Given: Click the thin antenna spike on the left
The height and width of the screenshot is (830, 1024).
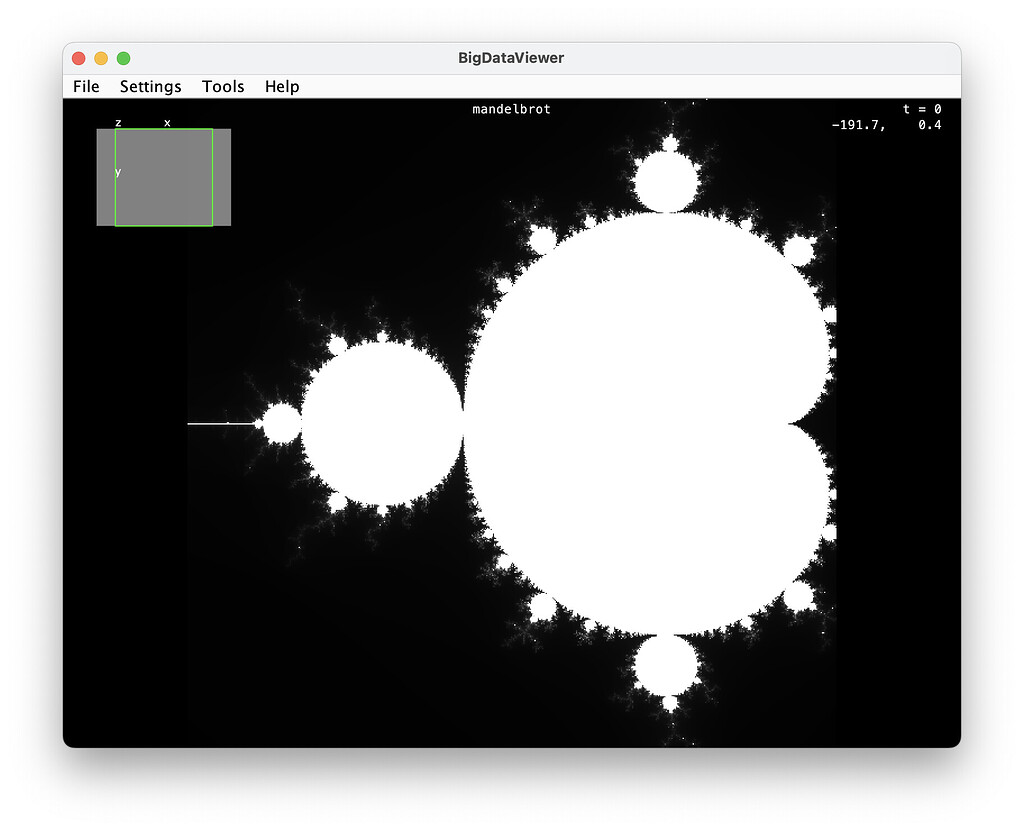Looking at the screenshot, I should (x=220, y=424).
